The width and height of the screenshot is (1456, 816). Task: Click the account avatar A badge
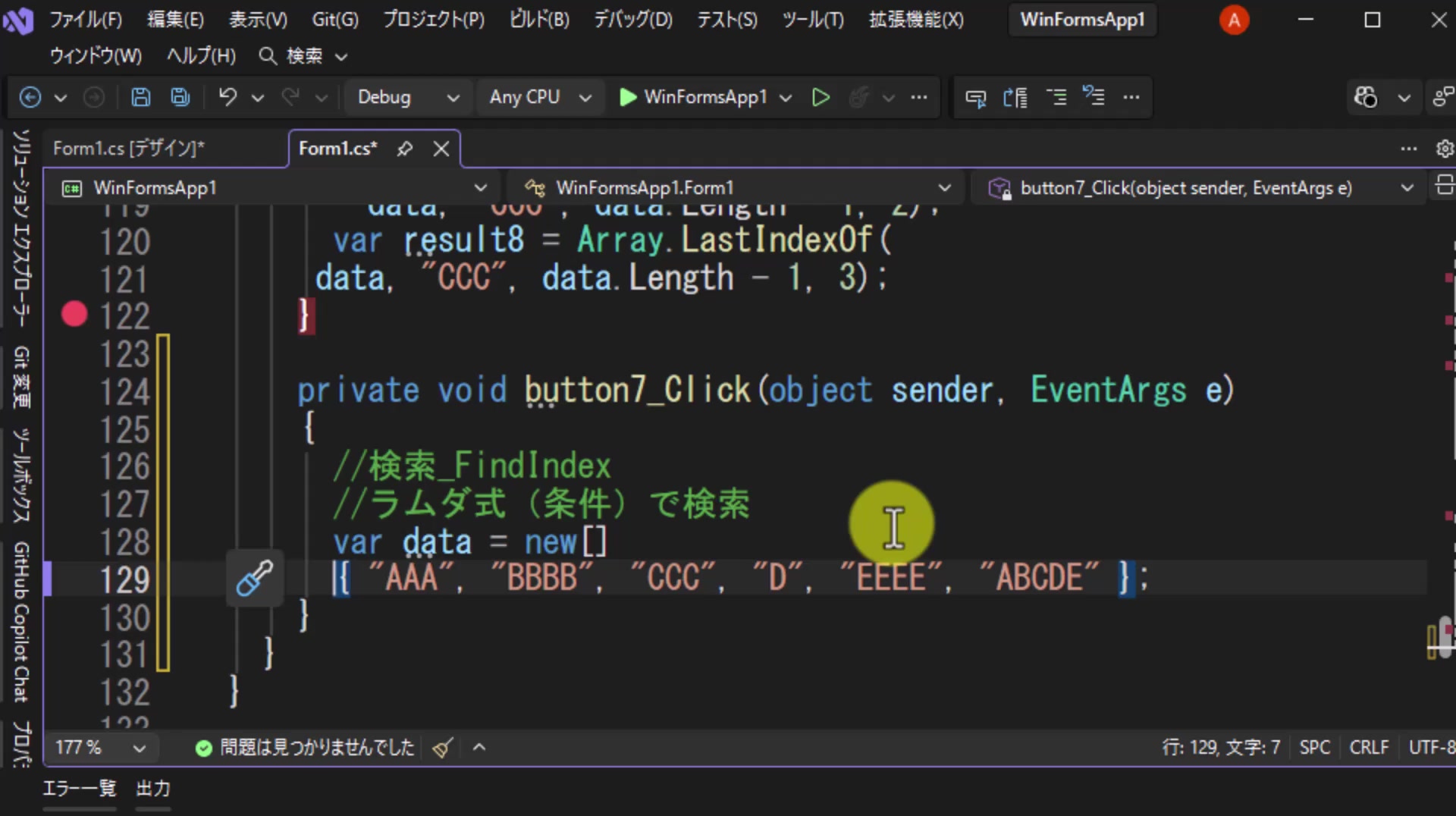point(1234,20)
